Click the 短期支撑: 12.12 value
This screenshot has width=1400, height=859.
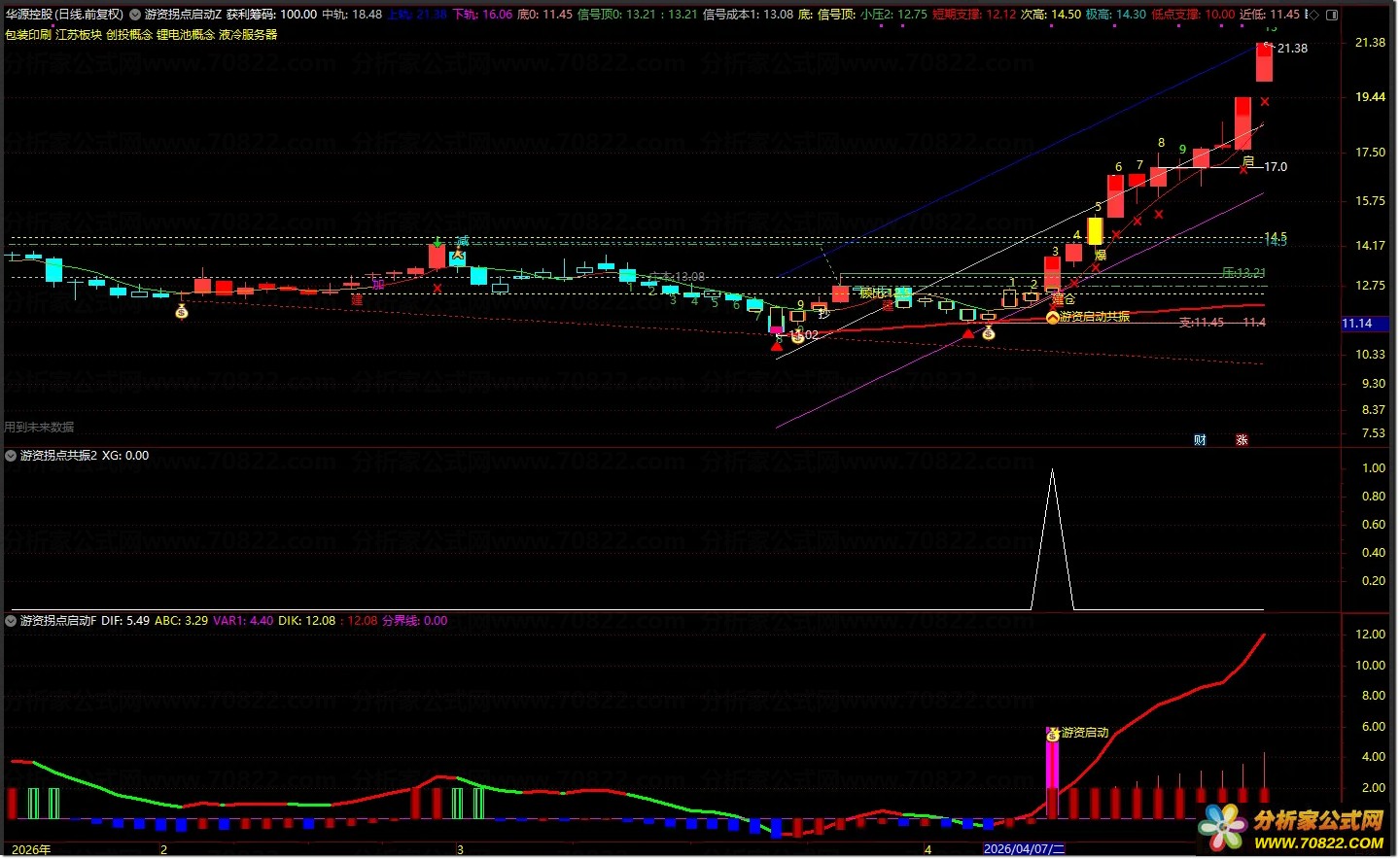[x=975, y=15]
